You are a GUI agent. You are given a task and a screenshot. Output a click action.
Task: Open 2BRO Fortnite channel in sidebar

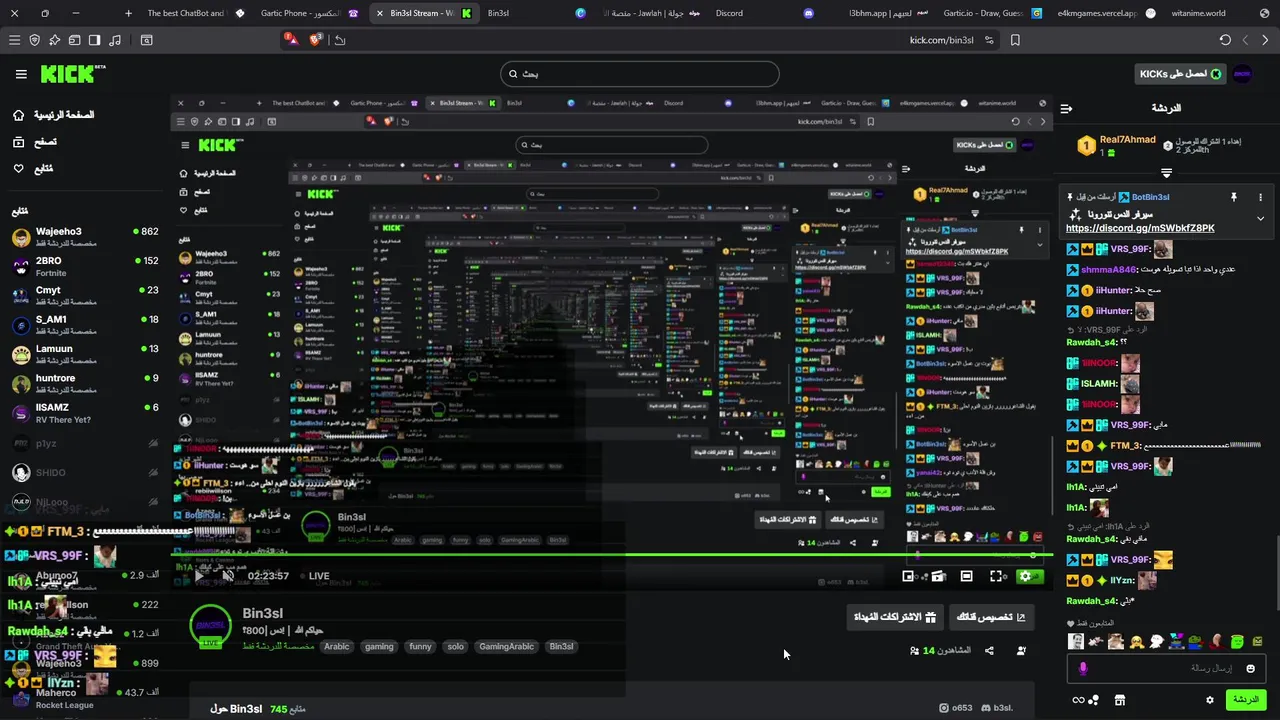tap(85, 266)
